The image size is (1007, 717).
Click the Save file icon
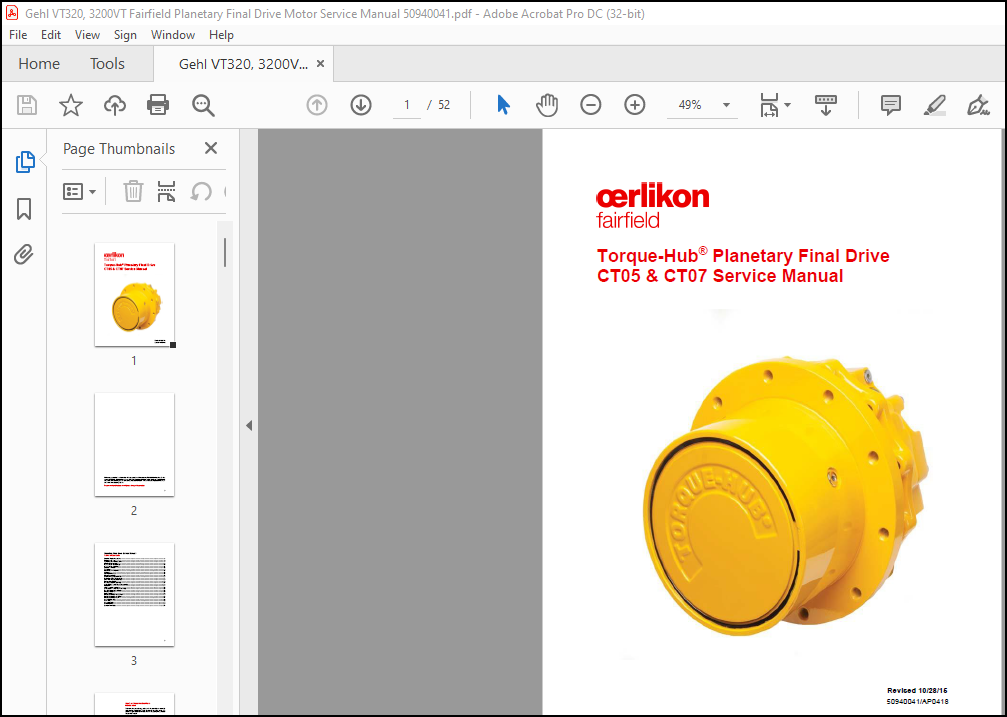point(27,105)
